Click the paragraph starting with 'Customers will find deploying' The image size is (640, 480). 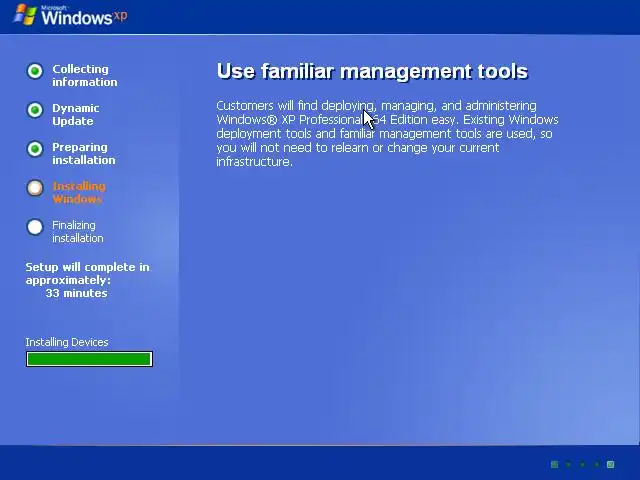[387, 133]
